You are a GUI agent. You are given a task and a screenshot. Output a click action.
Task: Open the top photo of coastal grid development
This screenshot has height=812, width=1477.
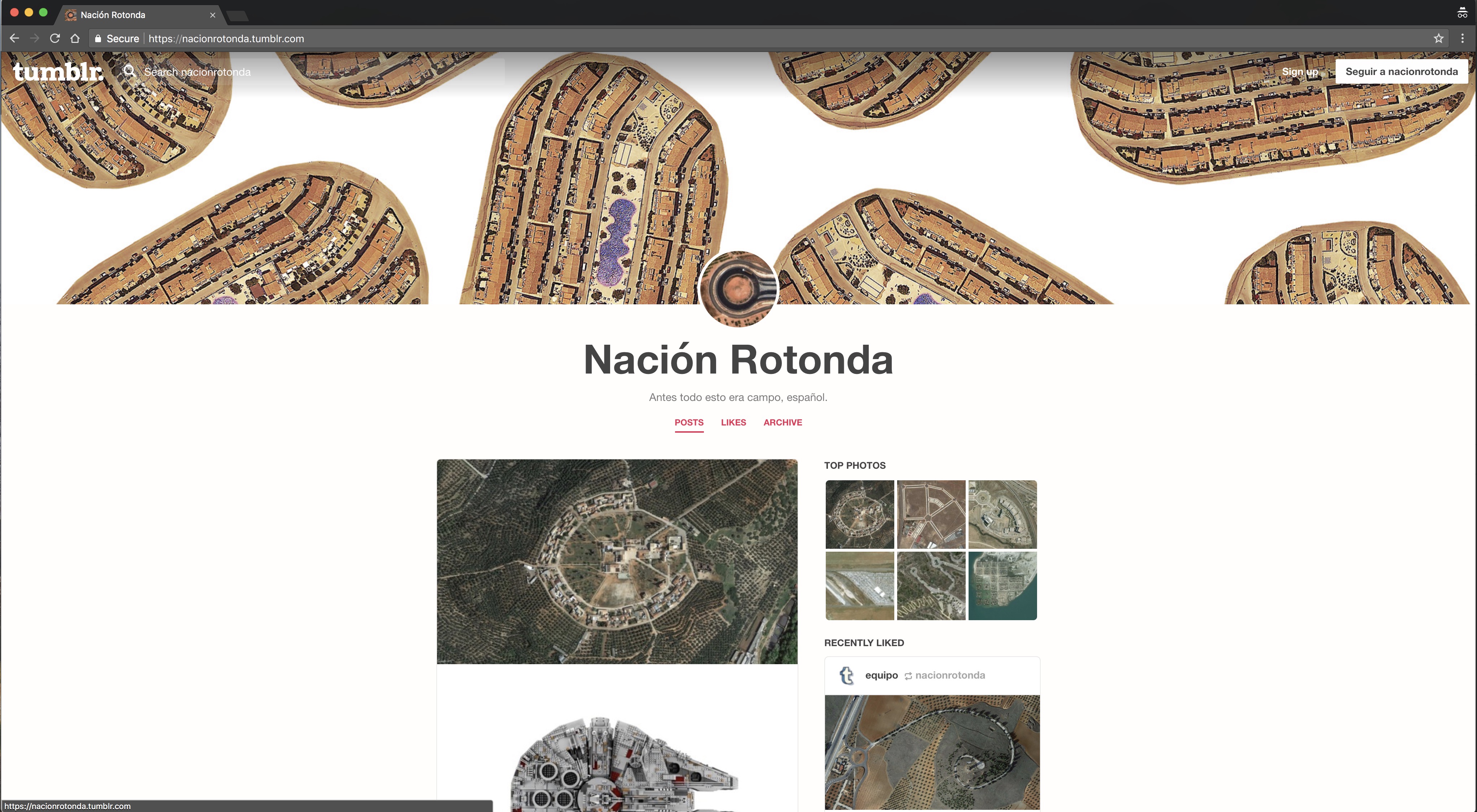click(x=1002, y=586)
